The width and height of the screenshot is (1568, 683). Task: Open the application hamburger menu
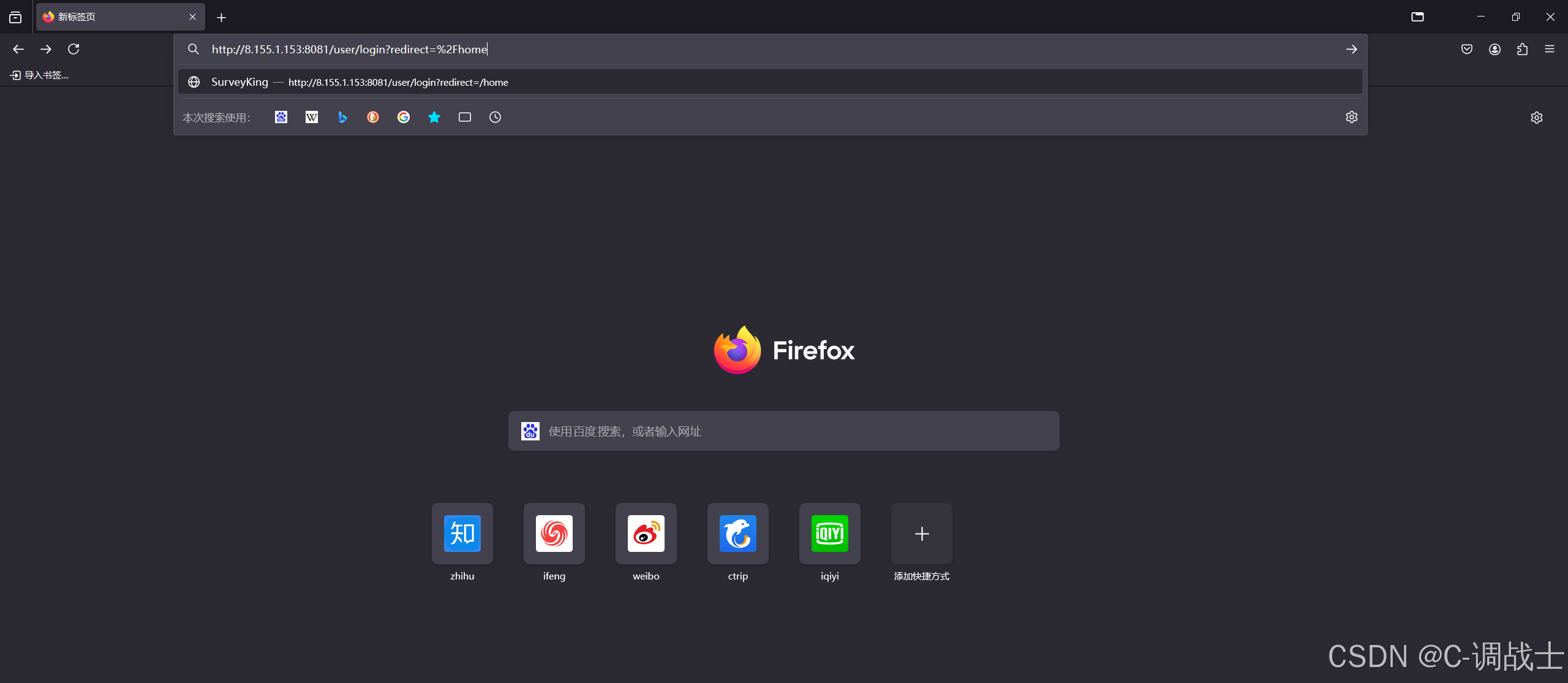1550,49
